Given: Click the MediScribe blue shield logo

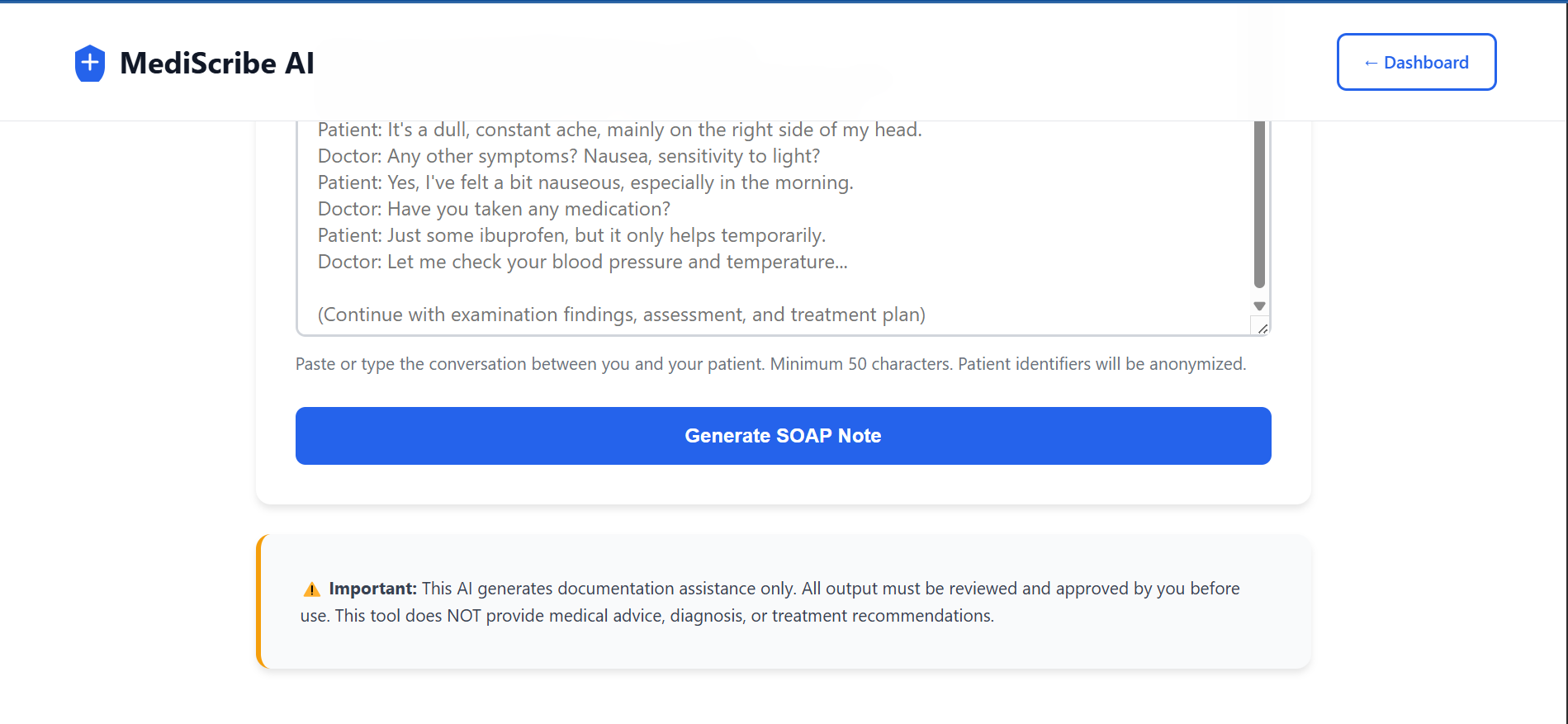Looking at the screenshot, I should point(89,64).
